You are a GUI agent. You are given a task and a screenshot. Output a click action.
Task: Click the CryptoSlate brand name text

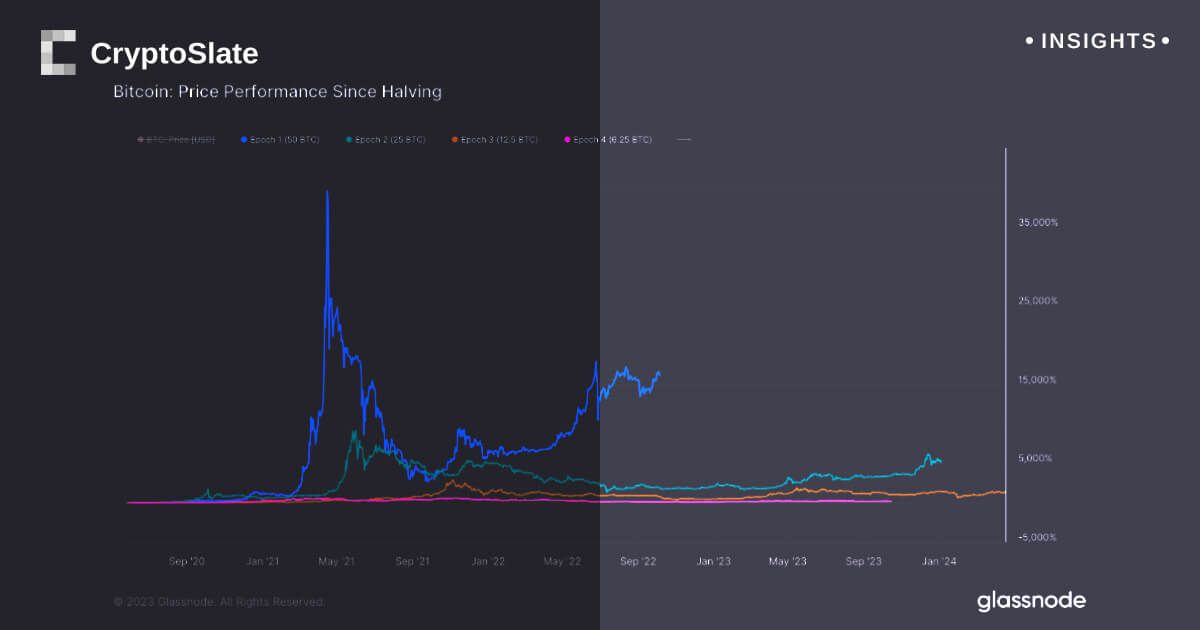174,54
